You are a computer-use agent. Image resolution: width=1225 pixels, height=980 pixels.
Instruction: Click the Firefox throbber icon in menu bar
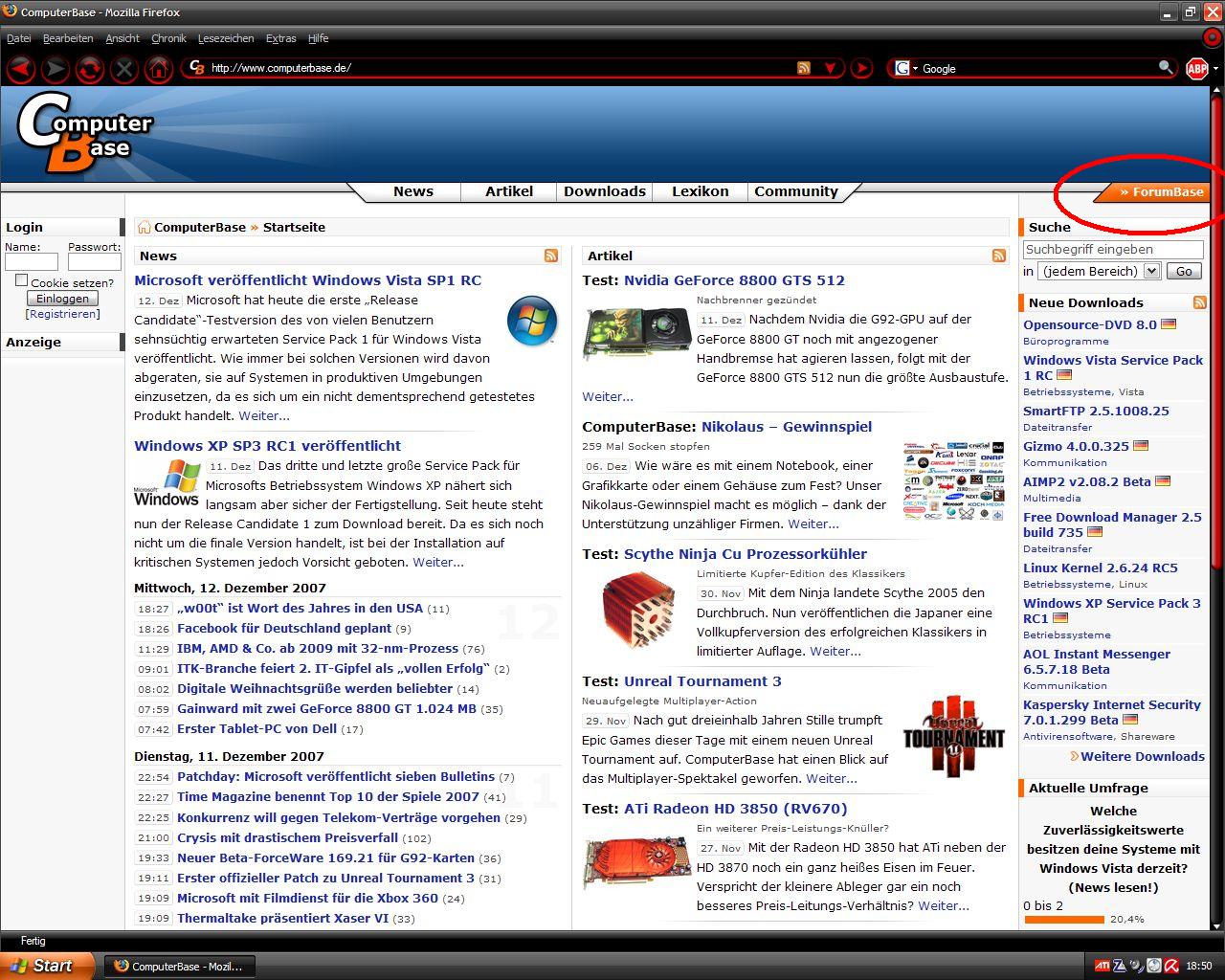pyautogui.click(x=1214, y=38)
